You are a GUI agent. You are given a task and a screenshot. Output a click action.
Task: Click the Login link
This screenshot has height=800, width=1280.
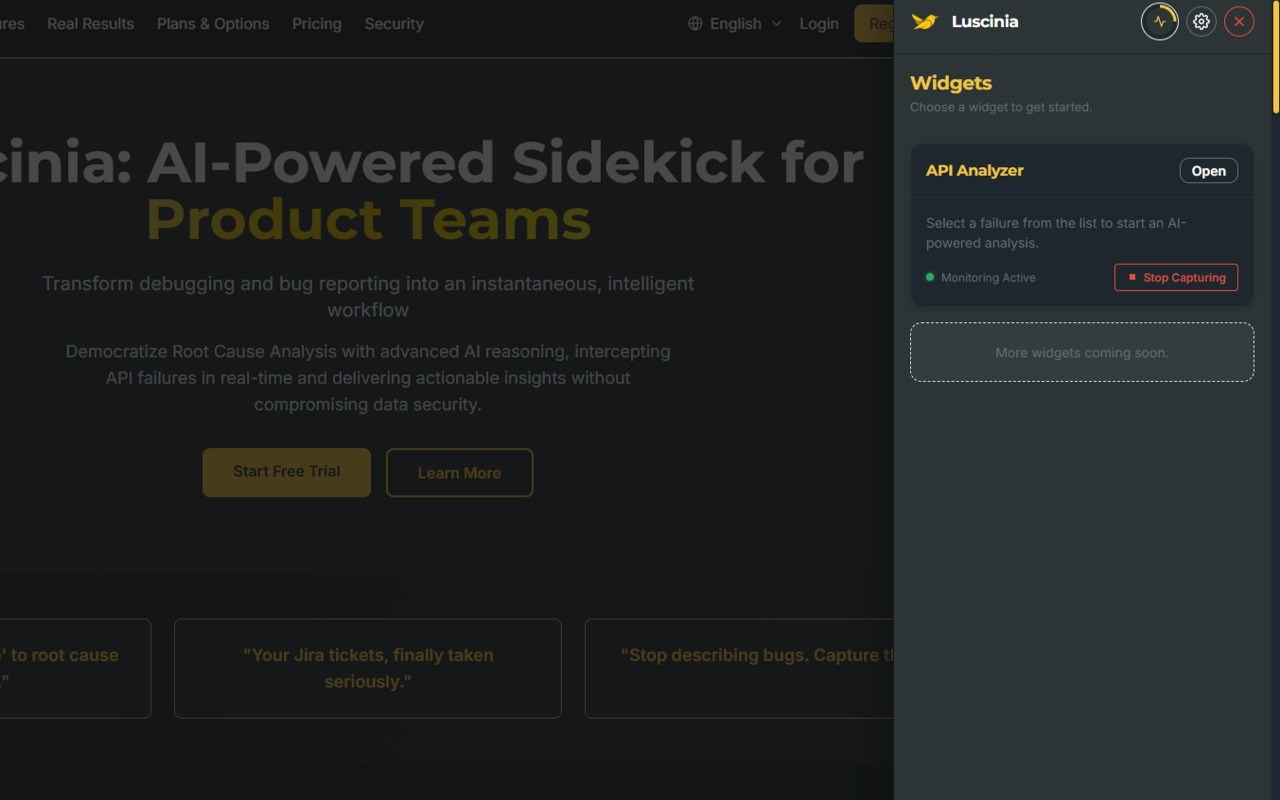pyautogui.click(x=819, y=23)
